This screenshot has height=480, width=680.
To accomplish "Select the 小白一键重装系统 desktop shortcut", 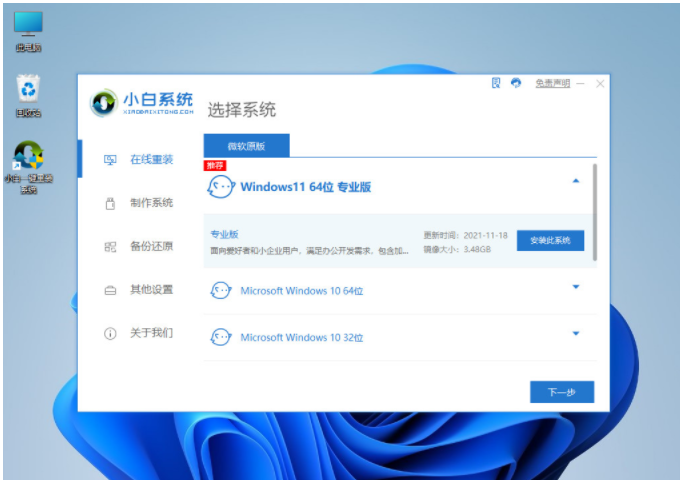I will (x=28, y=160).
